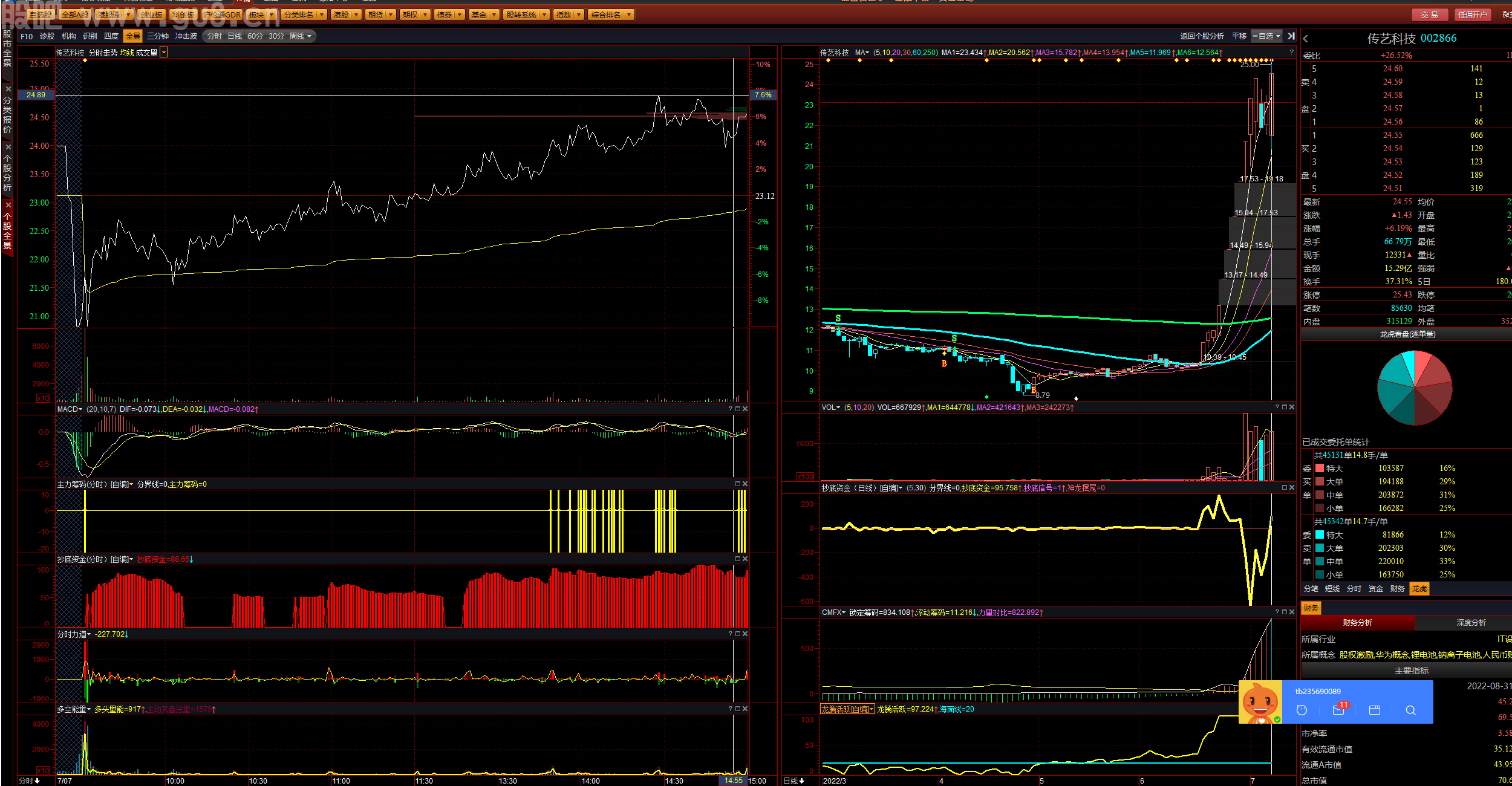
Task: Maximize the 抄底资金（日线）panel
Action: [x=1285, y=488]
